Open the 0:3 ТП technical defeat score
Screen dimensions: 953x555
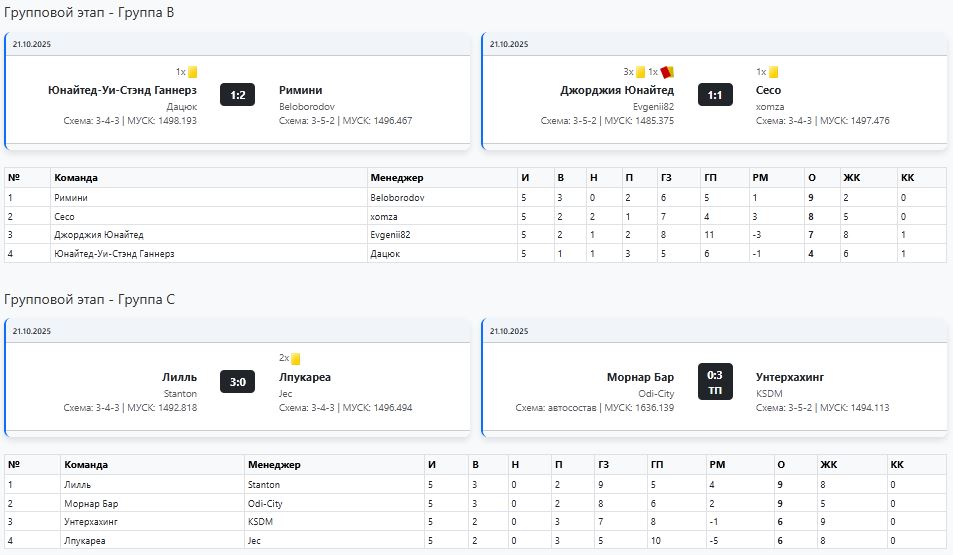715,382
